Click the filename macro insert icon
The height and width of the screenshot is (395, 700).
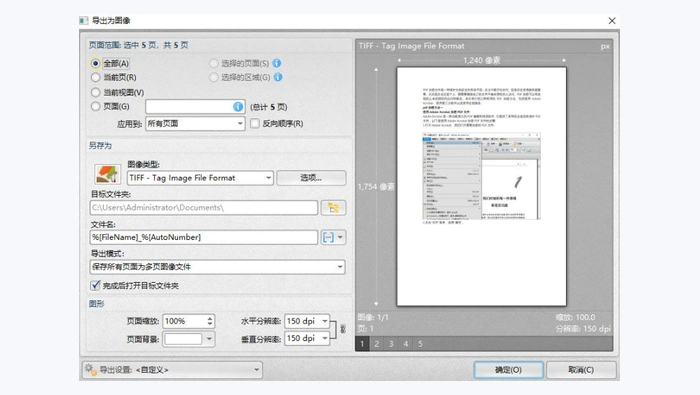click(x=328, y=237)
